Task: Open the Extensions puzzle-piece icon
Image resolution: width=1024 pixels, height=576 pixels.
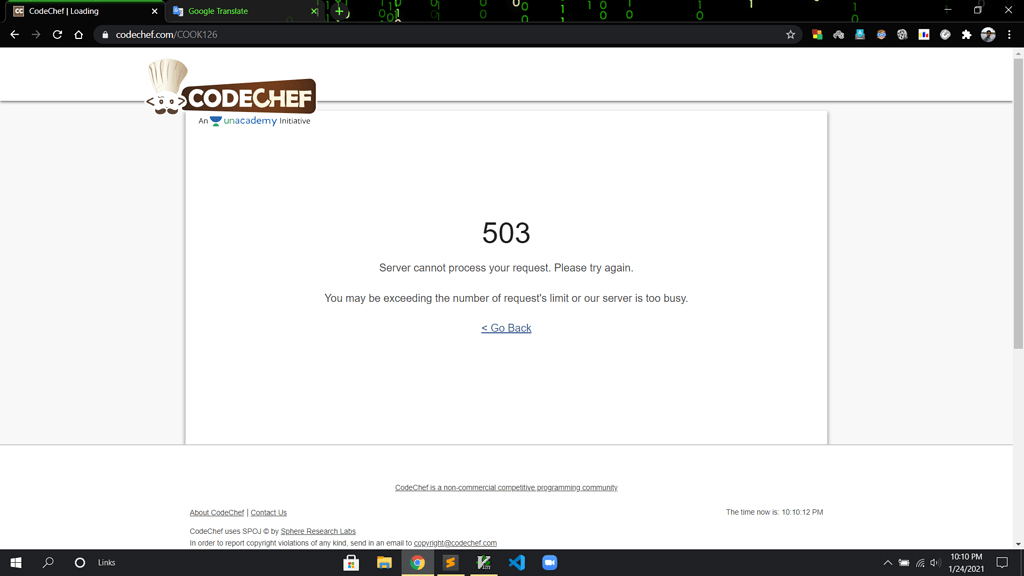Action: 966,33
